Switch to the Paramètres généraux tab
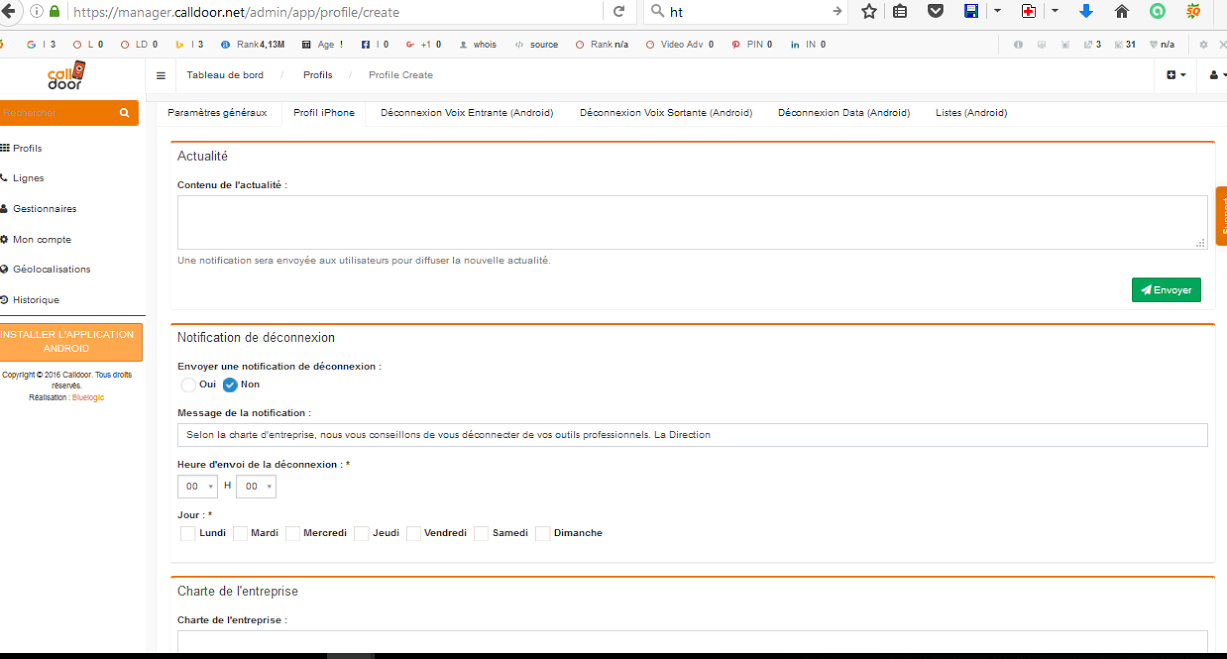 tap(217, 113)
